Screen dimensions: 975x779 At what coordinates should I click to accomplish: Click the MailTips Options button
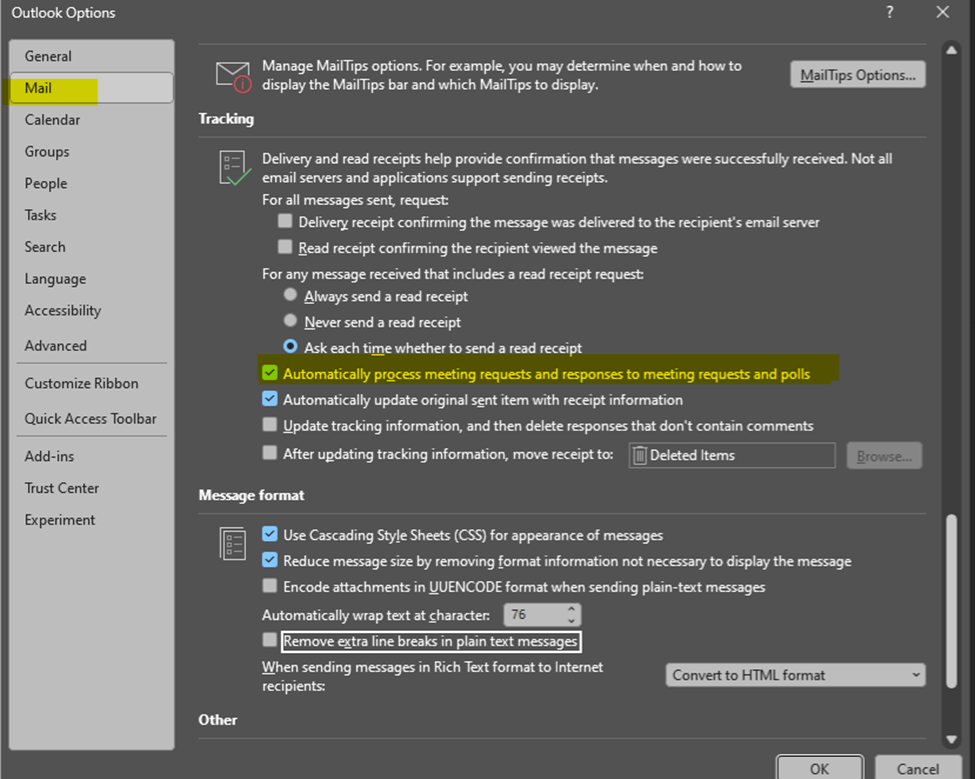[857, 75]
